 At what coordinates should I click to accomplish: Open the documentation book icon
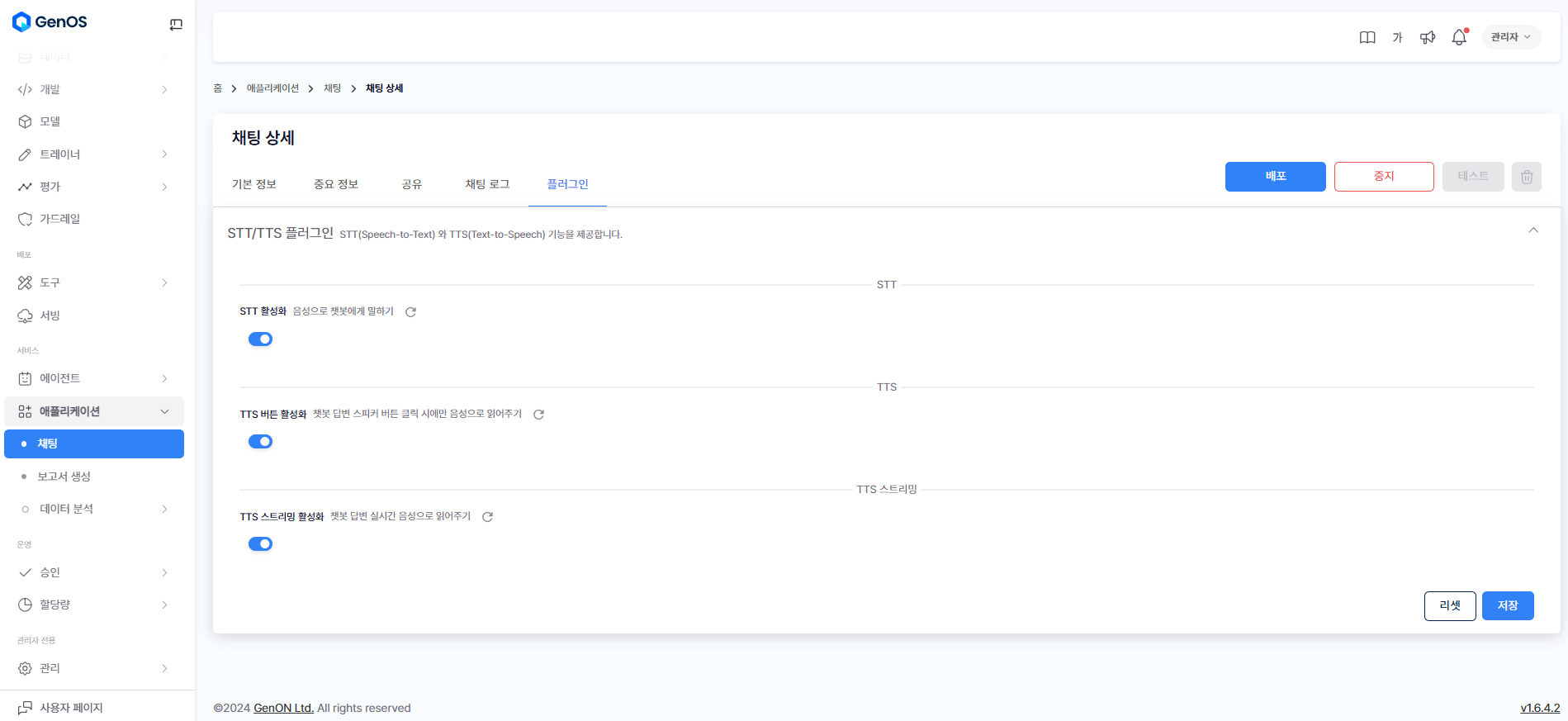[x=1367, y=37]
